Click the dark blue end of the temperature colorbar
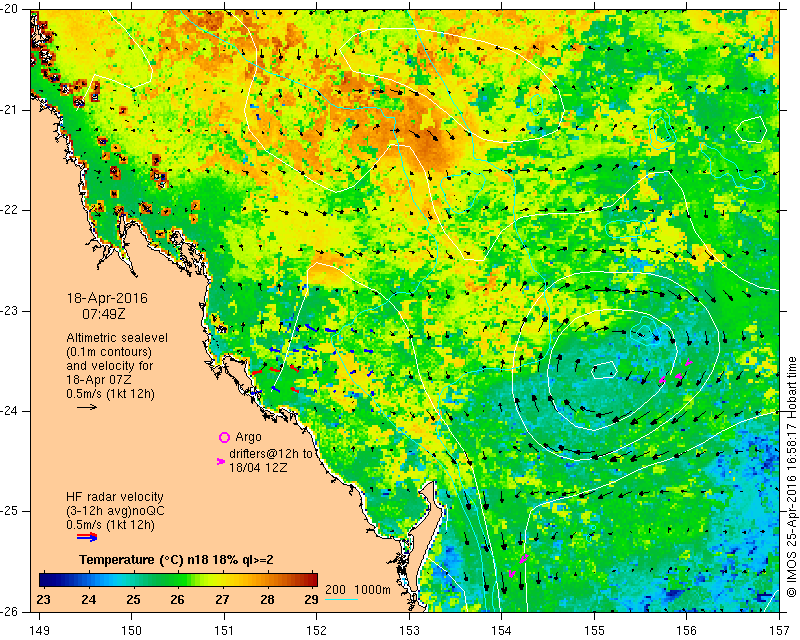This screenshot has height=640, width=800. pyautogui.click(x=44, y=580)
